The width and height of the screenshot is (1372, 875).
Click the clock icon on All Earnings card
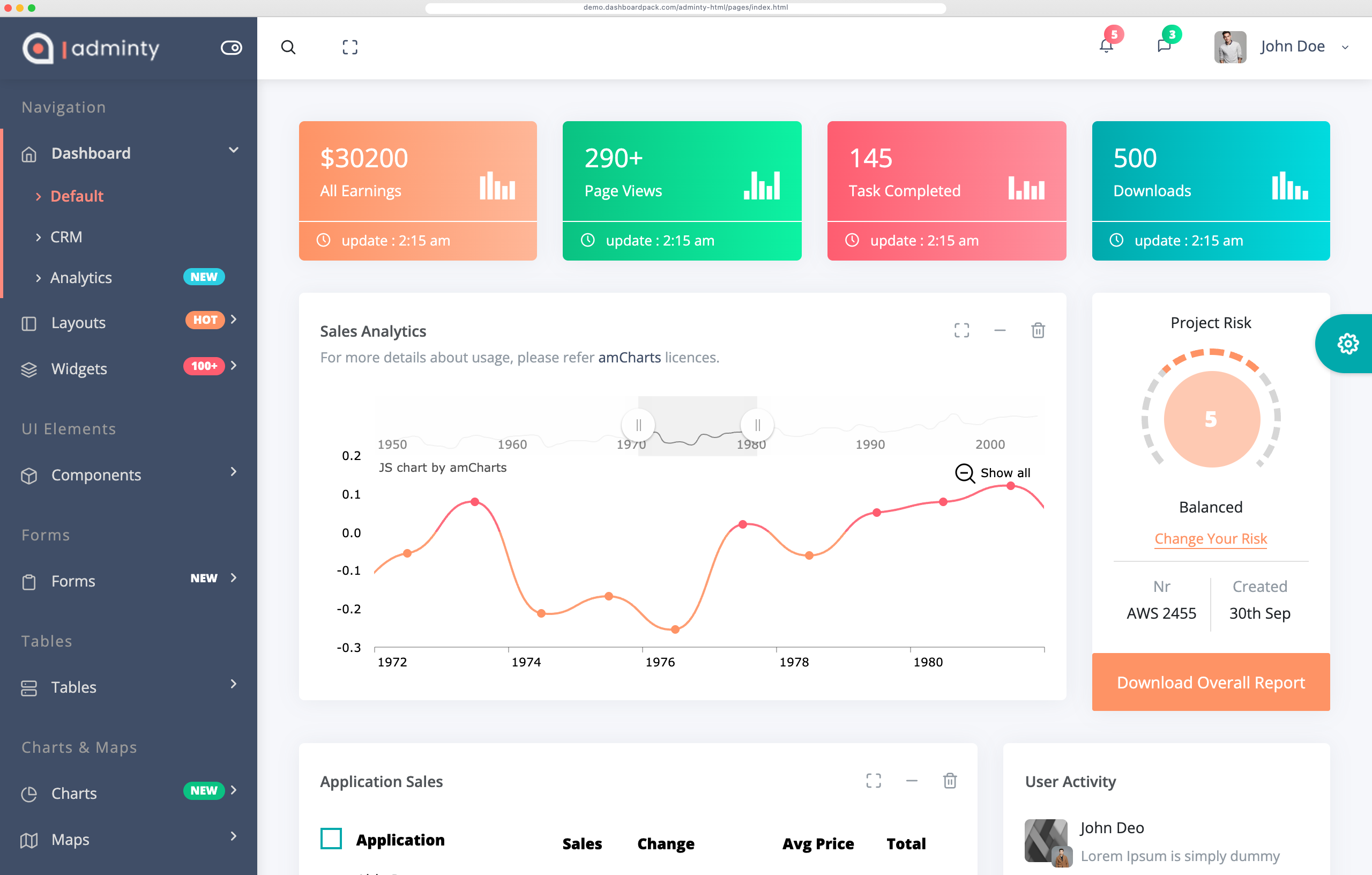coord(324,240)
